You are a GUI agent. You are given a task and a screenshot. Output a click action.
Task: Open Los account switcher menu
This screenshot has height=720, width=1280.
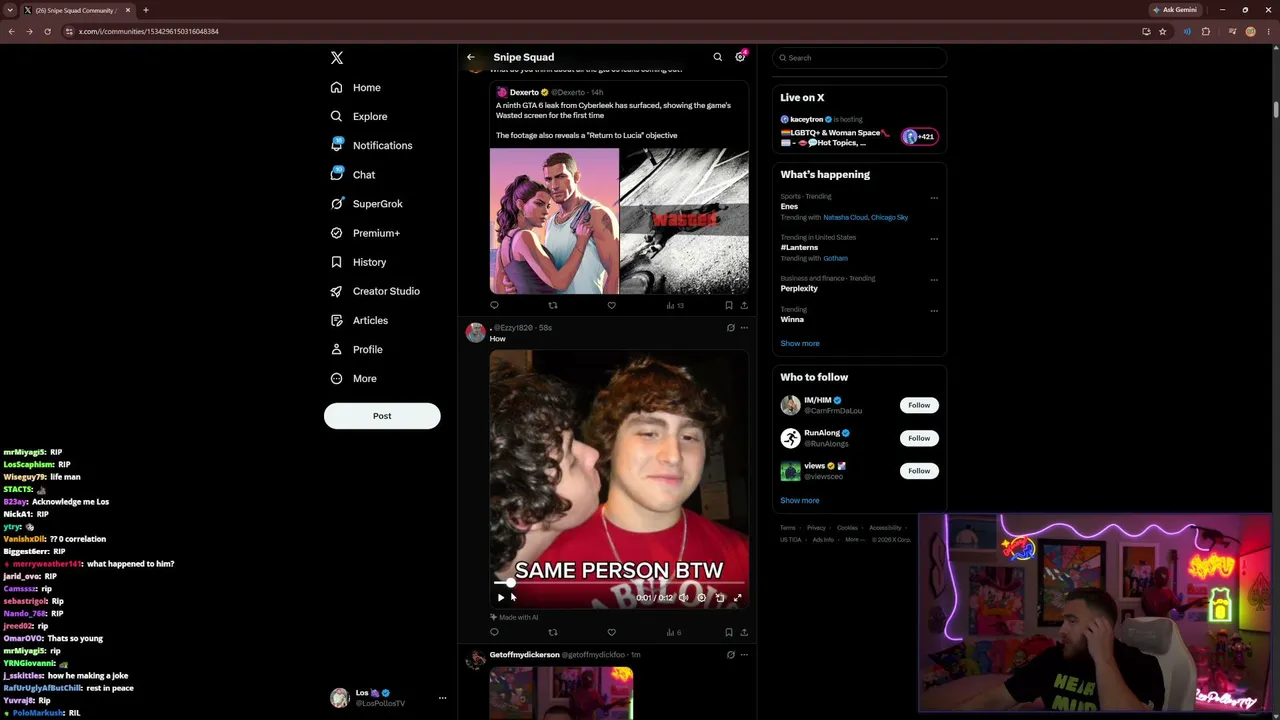[388, 698]
